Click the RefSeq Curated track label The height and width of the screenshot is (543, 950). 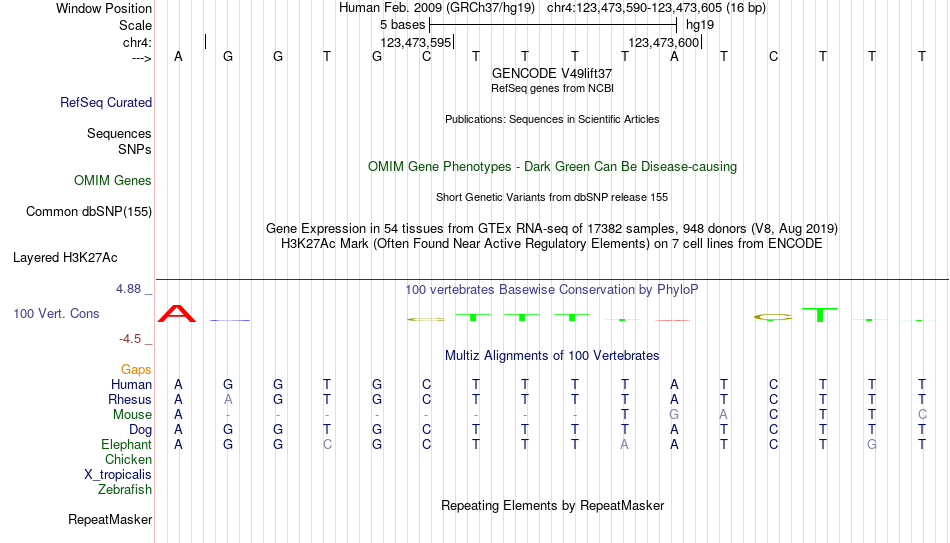(x=106, y=102)
